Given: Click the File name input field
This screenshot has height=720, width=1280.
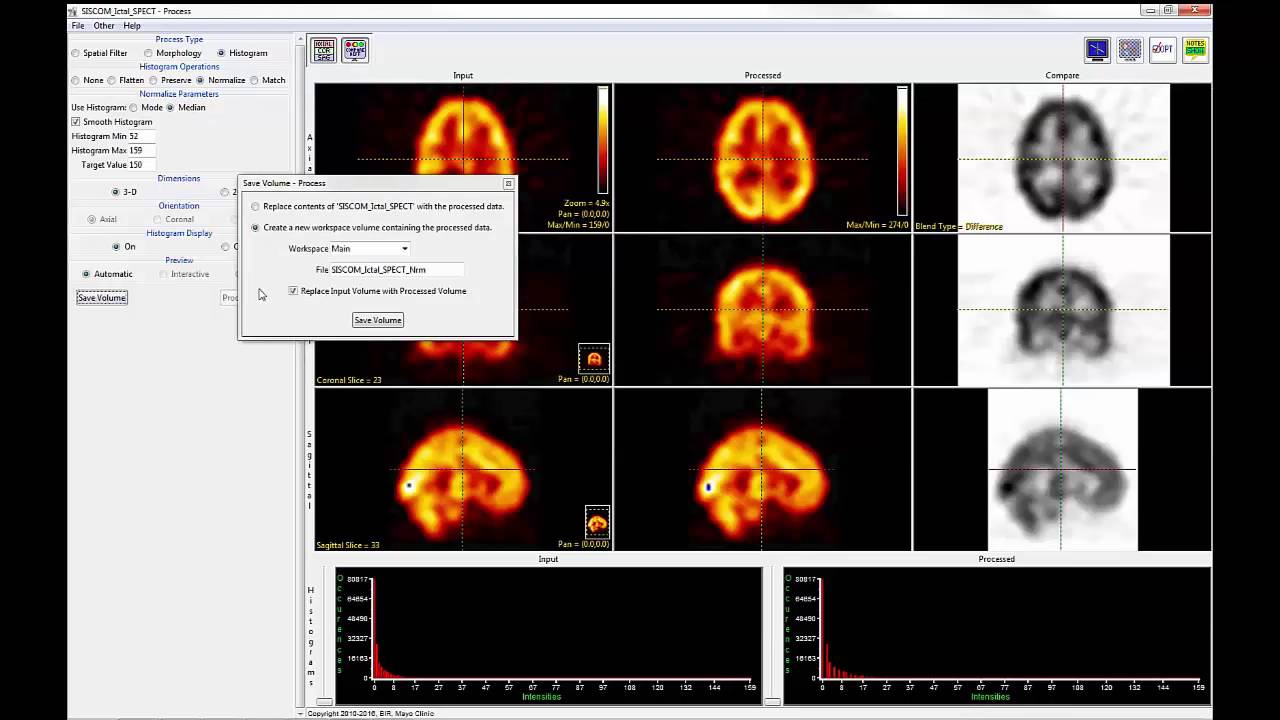Looking at the screenshot, I should click(x=396, y=270).
